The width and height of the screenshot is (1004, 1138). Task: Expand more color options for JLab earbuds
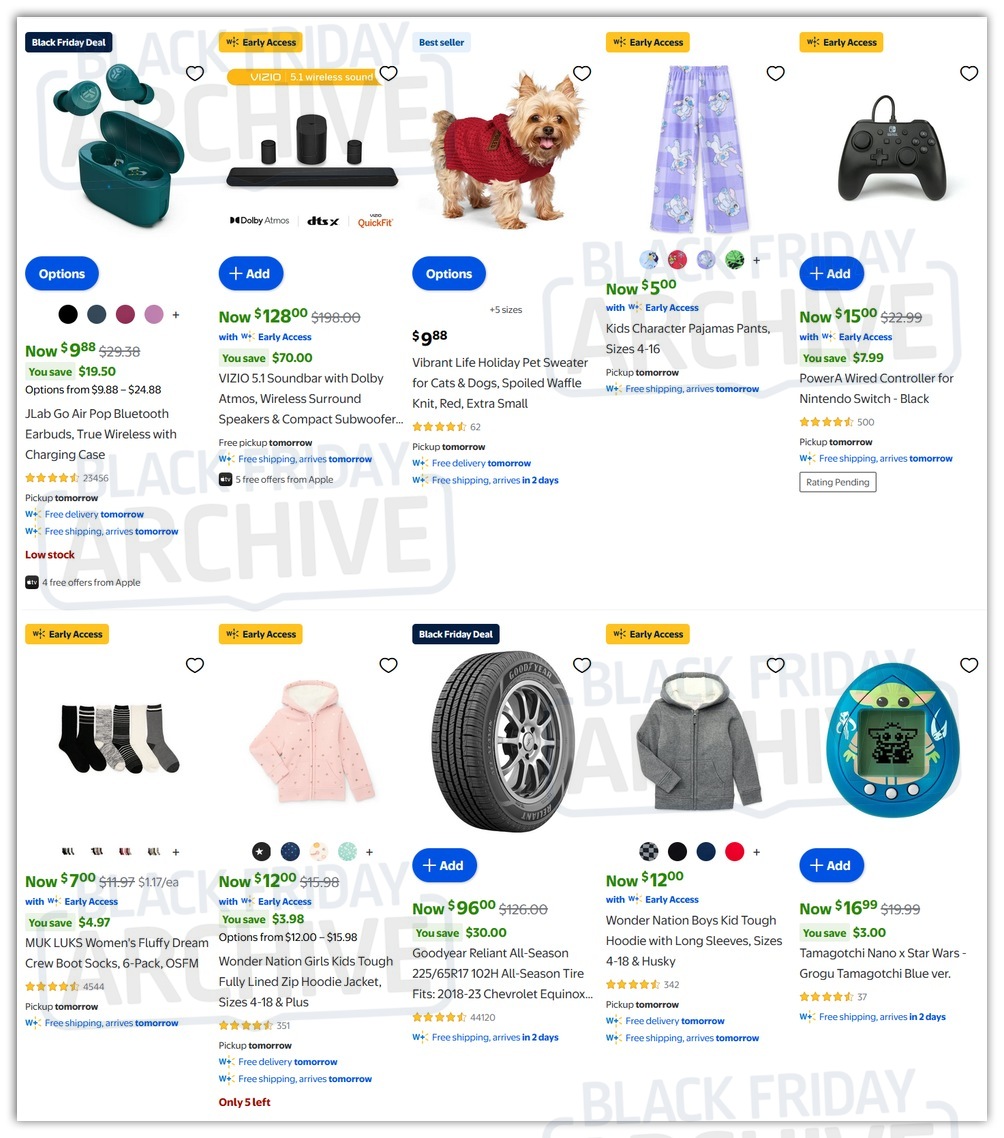[x=176, y=315]
